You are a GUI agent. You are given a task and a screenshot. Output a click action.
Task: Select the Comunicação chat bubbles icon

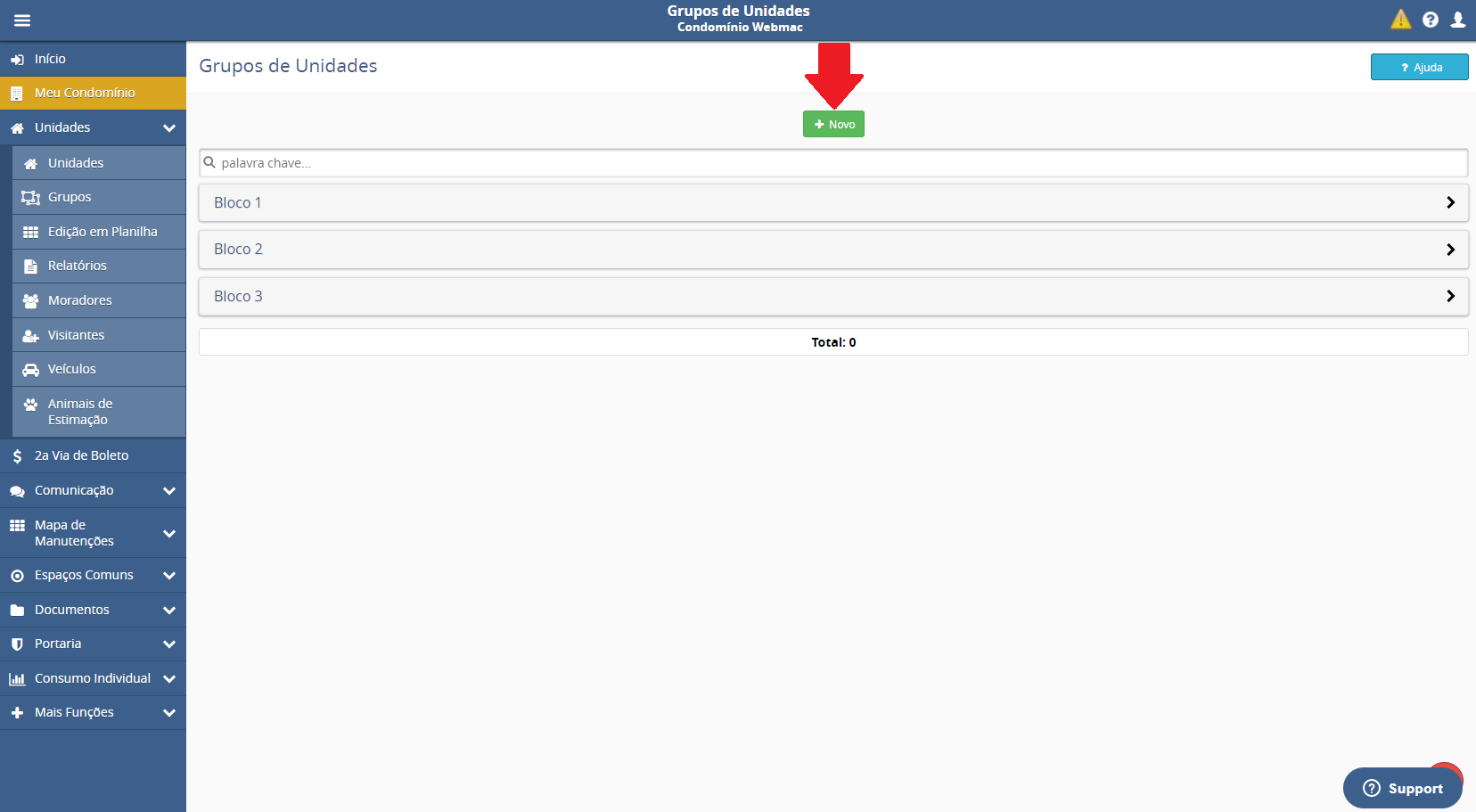coord(17,491)
